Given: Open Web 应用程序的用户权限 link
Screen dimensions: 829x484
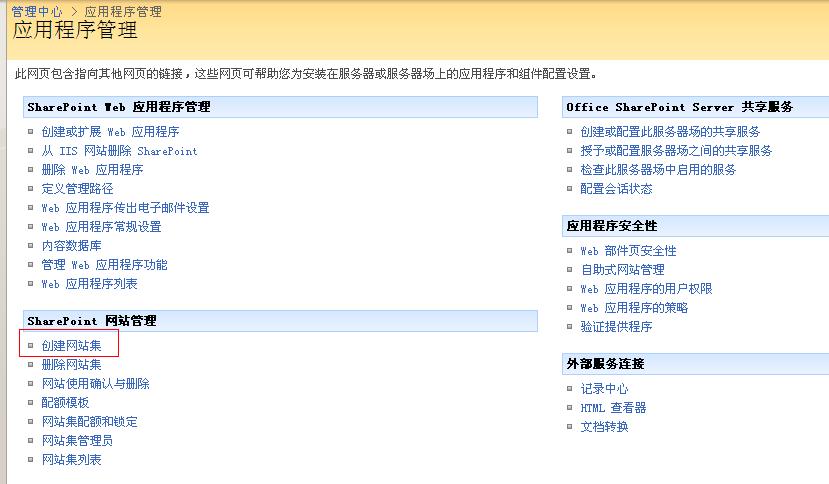Looking at the screenshot, I should (x=646, y=289).
